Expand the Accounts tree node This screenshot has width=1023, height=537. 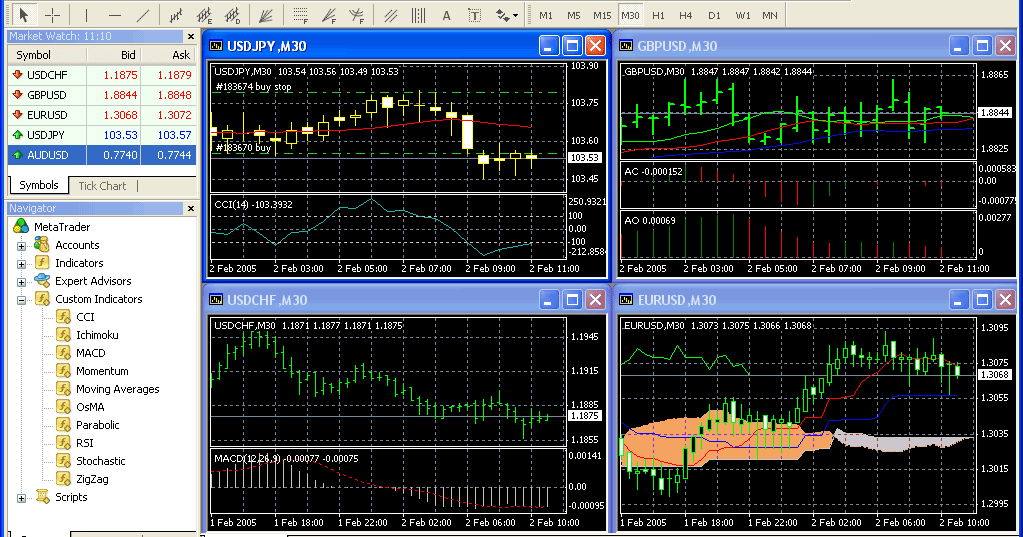(22, 246)
